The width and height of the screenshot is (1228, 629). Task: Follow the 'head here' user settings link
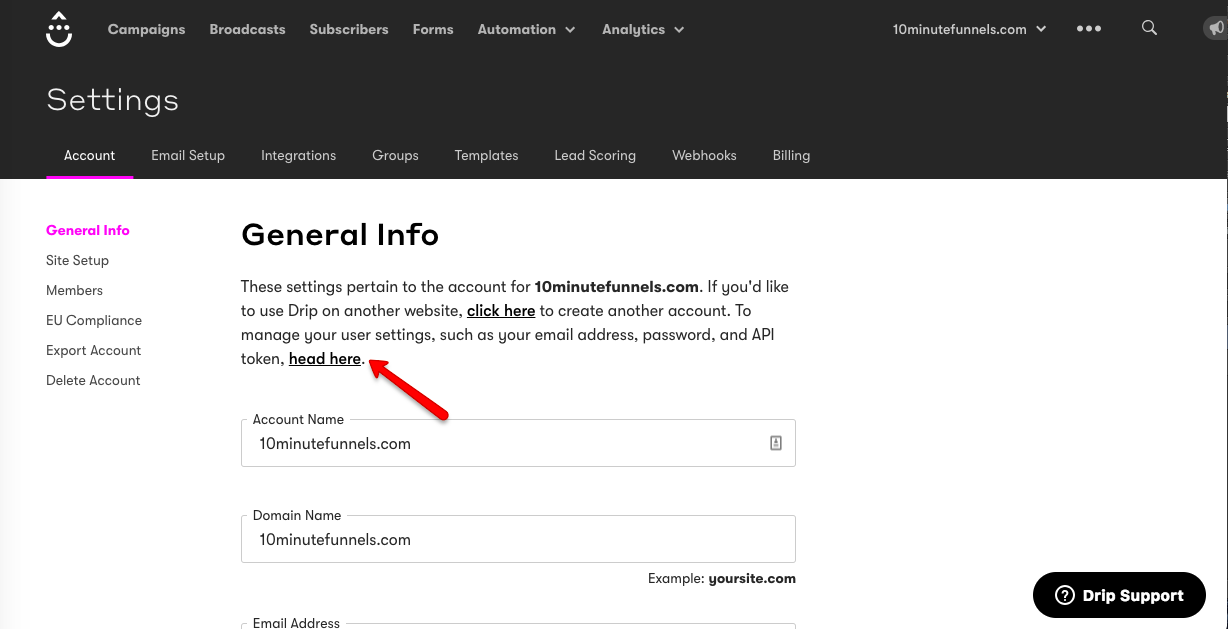325,359
